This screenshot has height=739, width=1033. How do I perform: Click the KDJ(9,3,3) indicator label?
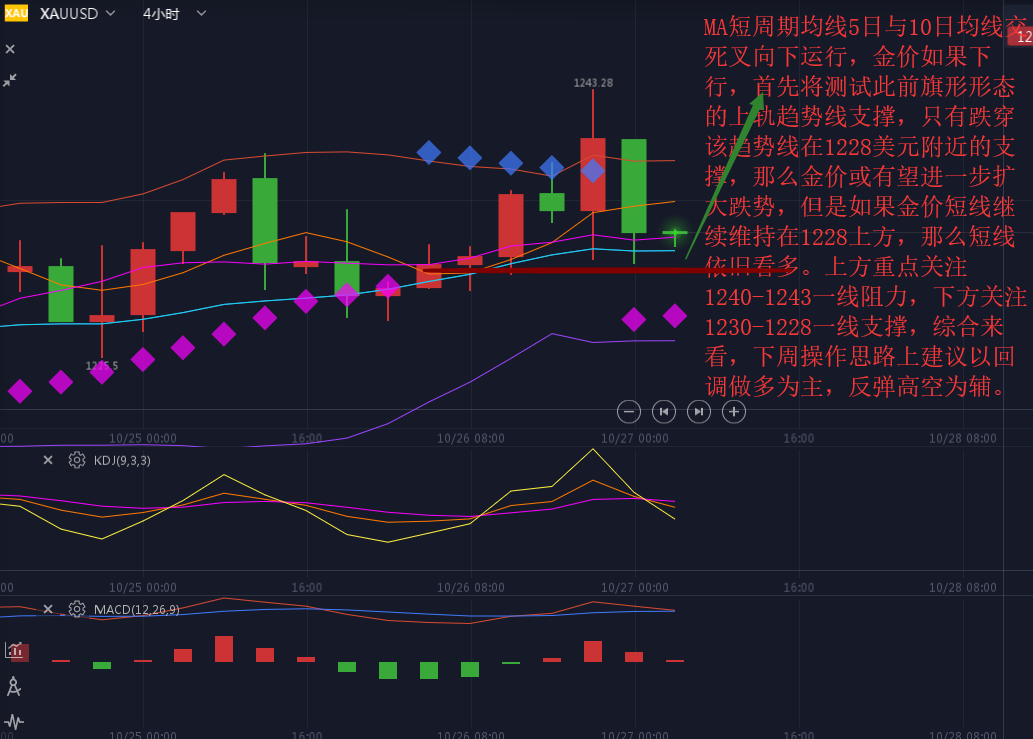click(122, 460)
